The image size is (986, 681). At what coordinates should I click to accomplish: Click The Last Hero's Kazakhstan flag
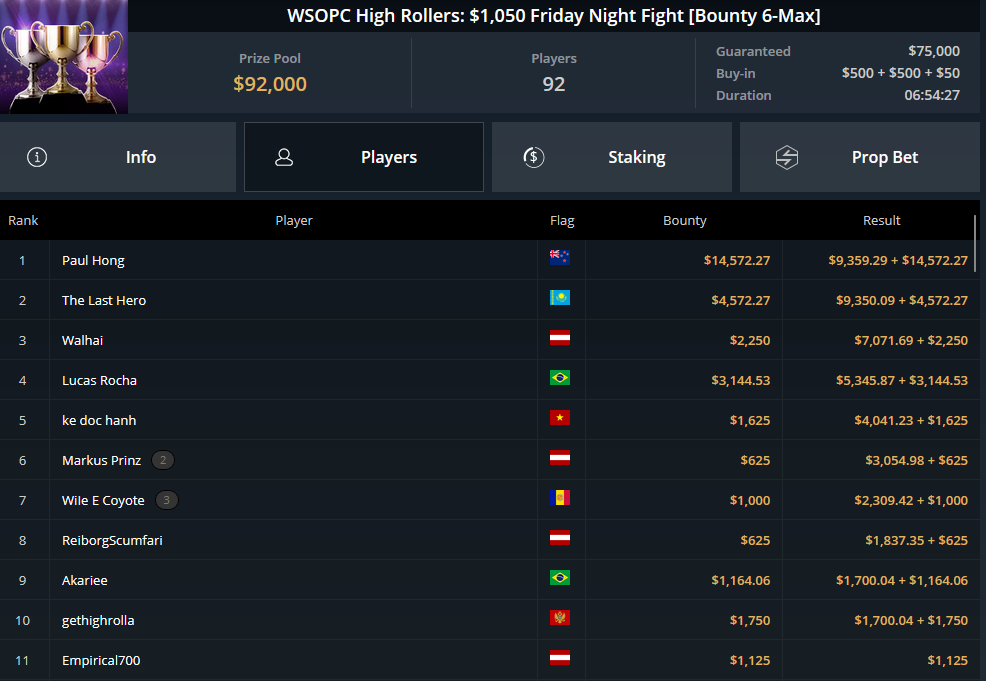560,297
